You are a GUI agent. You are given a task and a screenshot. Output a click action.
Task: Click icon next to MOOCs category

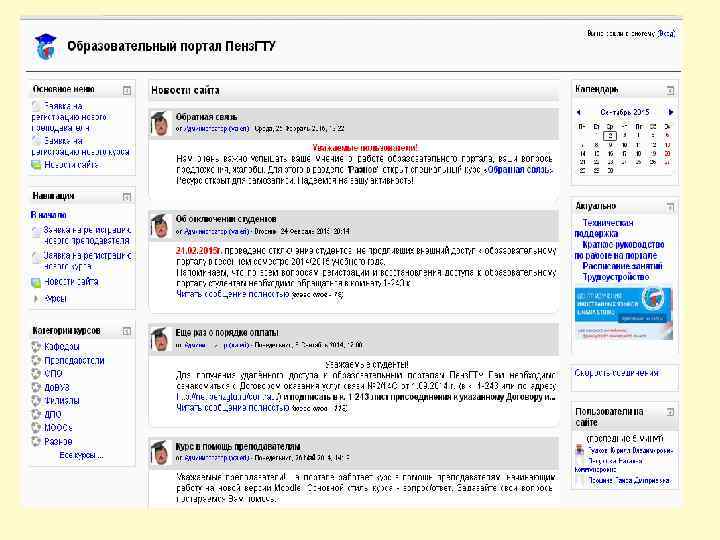coord(36,428)
